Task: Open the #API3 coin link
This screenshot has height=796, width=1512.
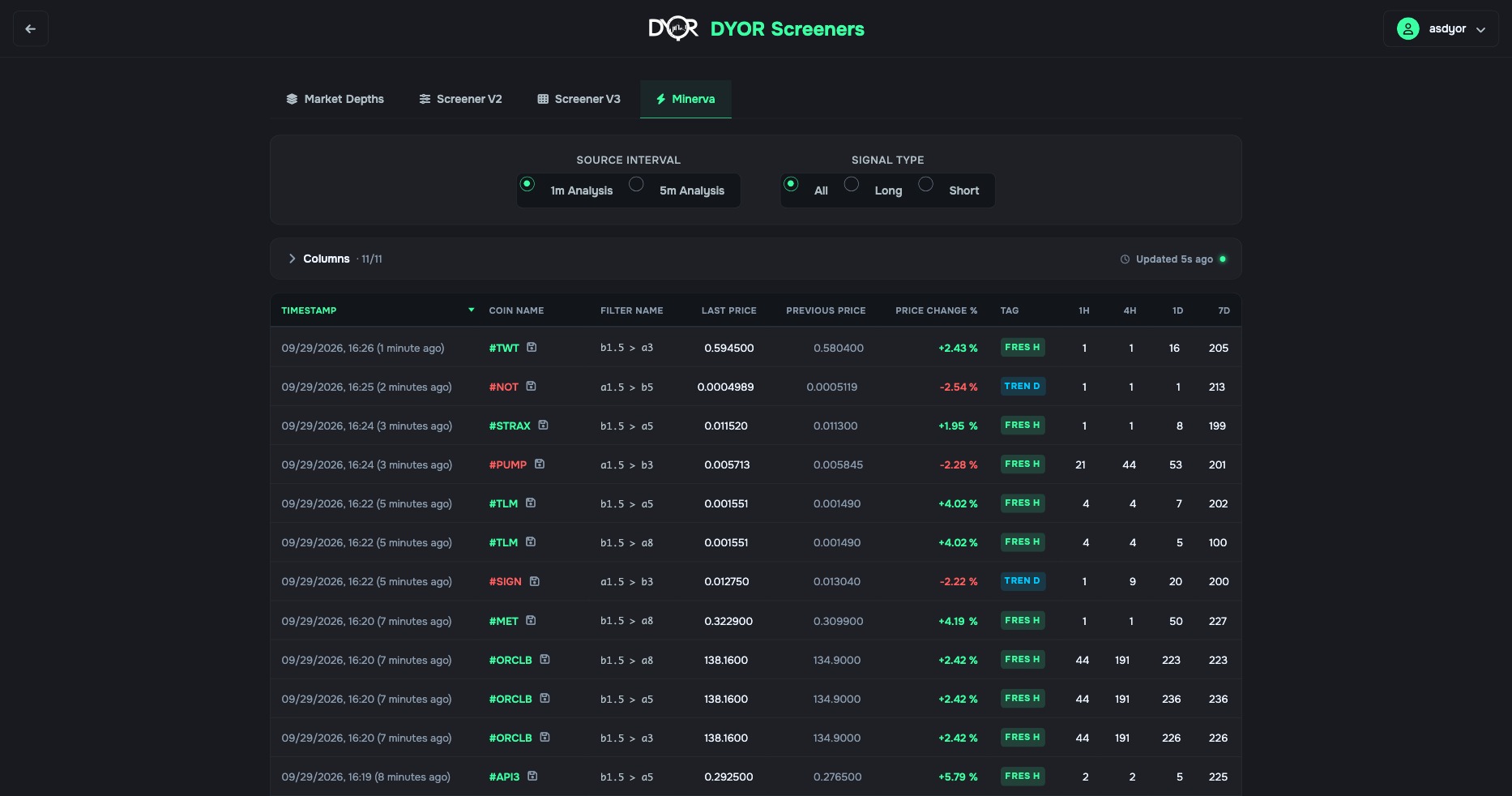Action: click(504, 777)
